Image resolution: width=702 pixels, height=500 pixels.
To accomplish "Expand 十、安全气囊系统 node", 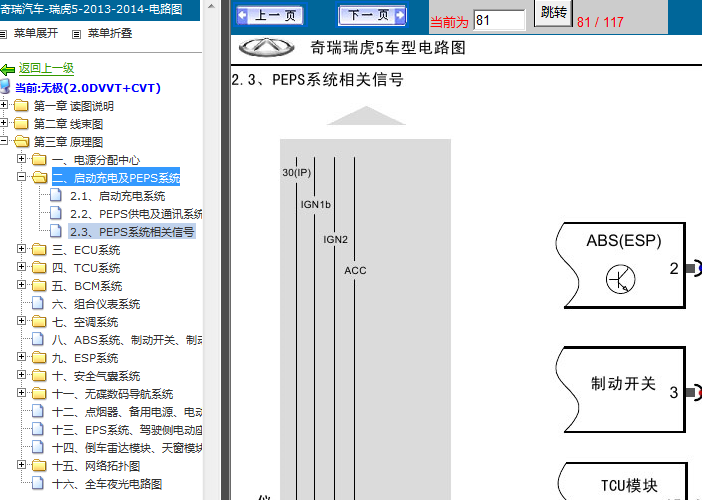I will (21, 374).
